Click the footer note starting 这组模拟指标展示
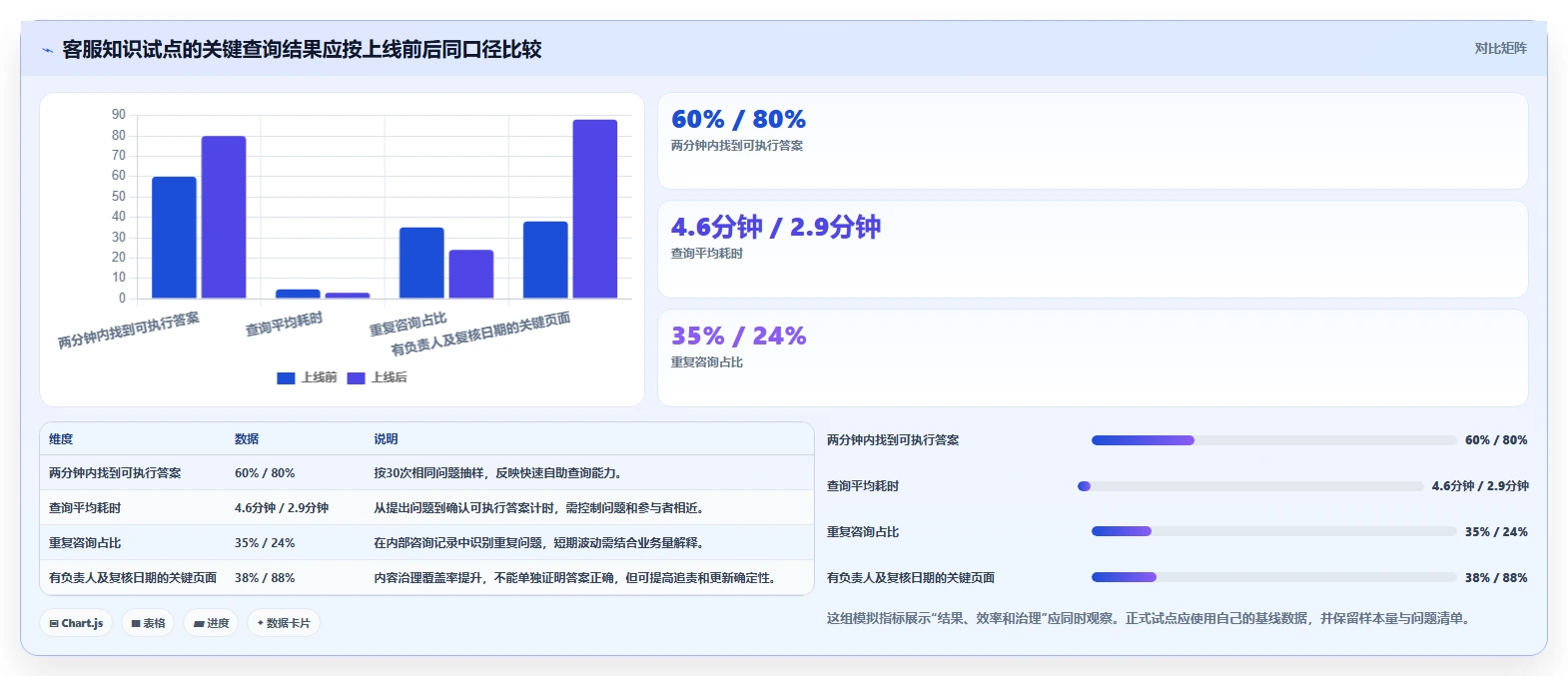 [x=1150, y=619]
